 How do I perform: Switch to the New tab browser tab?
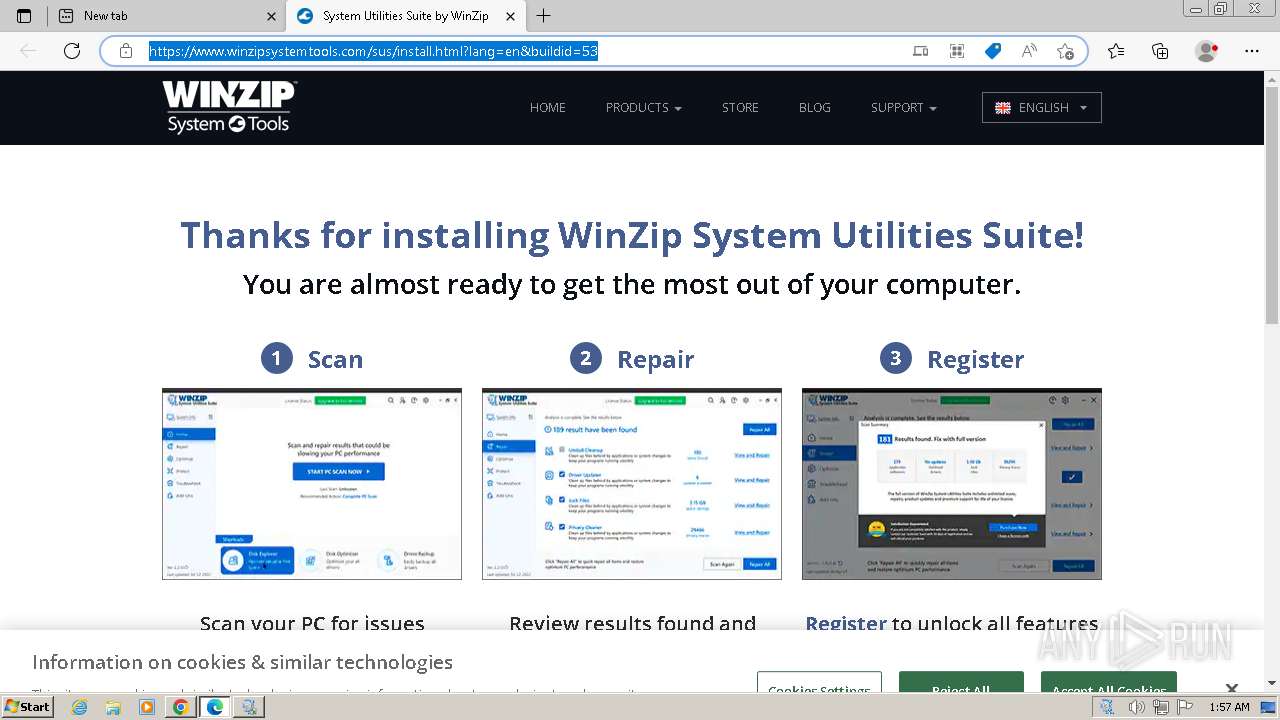click(x=166, y=16)
